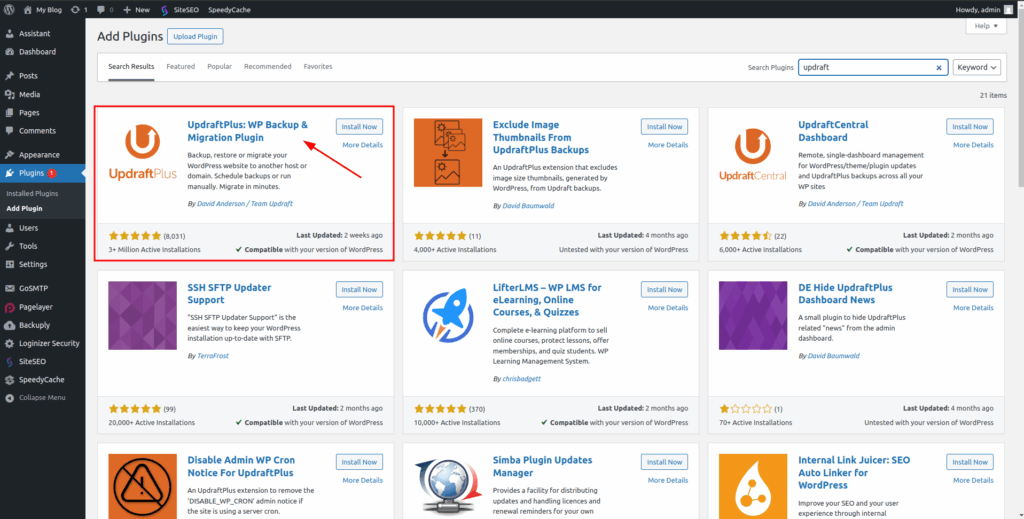
Task: Install Now for Exclude Image Thumbnails plugin
Action: pyautogui.click(x=664, y=127)
